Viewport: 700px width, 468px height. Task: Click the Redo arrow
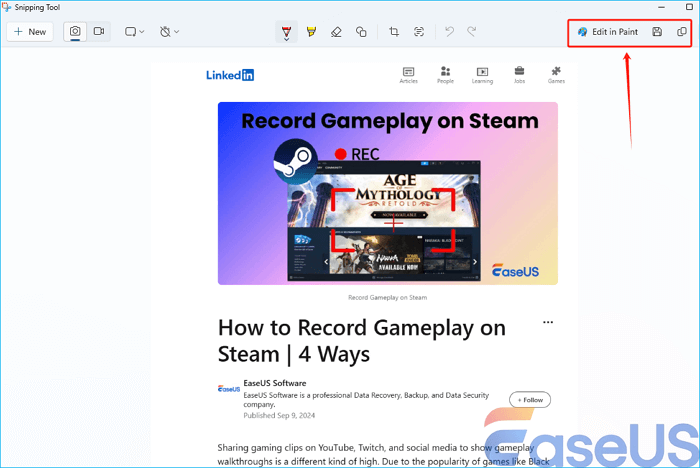pyautogui.click(x=472, y=32)
